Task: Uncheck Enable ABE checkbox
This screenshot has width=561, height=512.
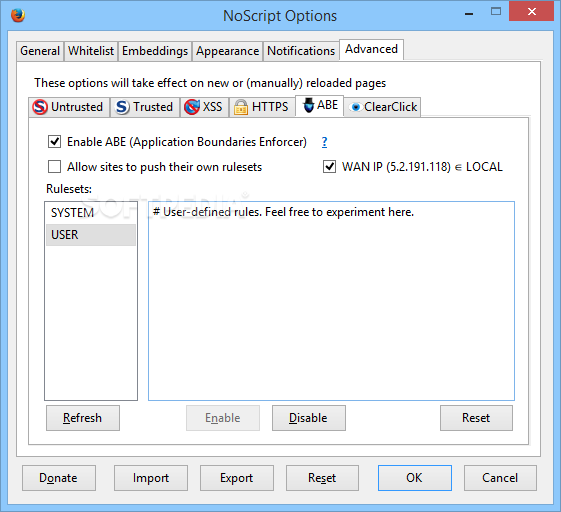Action: pyautogui.click(x=54, y=142)
